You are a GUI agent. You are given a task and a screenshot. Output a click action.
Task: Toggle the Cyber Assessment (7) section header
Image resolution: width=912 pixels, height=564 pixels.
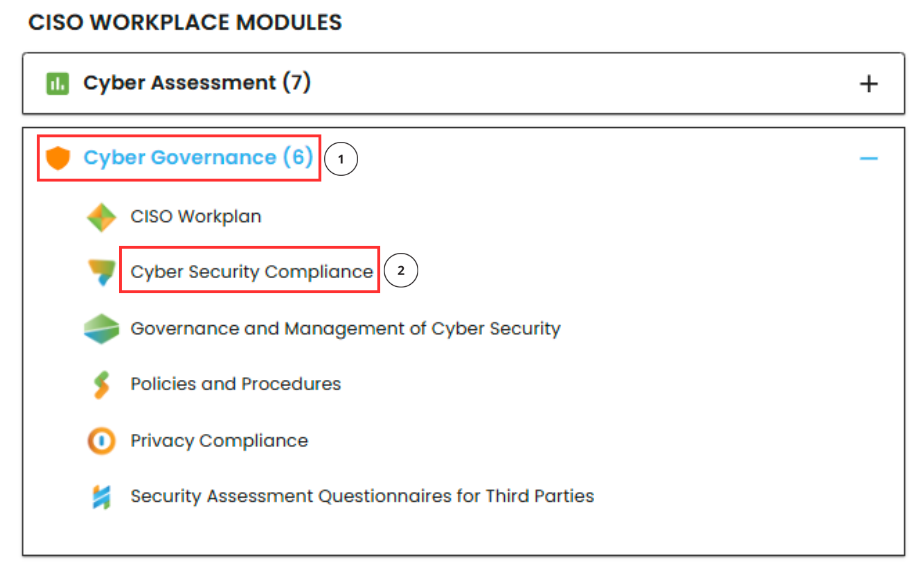pyautogui.click(x=197, y=83)
